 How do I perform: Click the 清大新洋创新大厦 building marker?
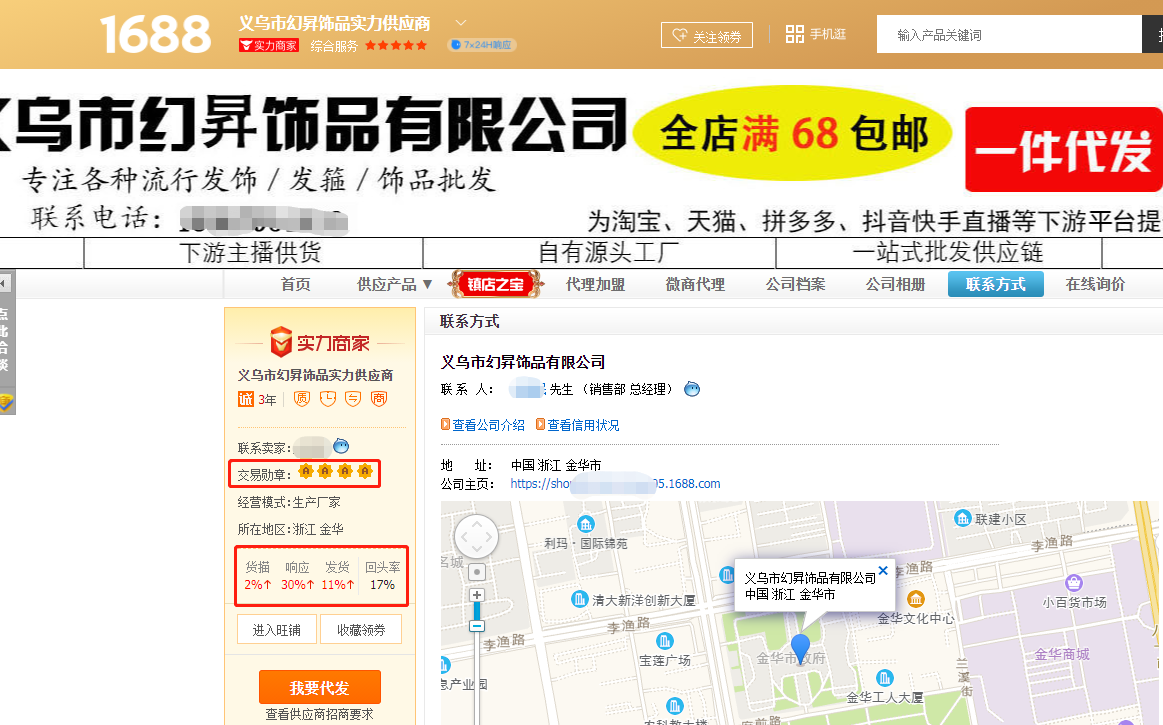click(580, 599)
